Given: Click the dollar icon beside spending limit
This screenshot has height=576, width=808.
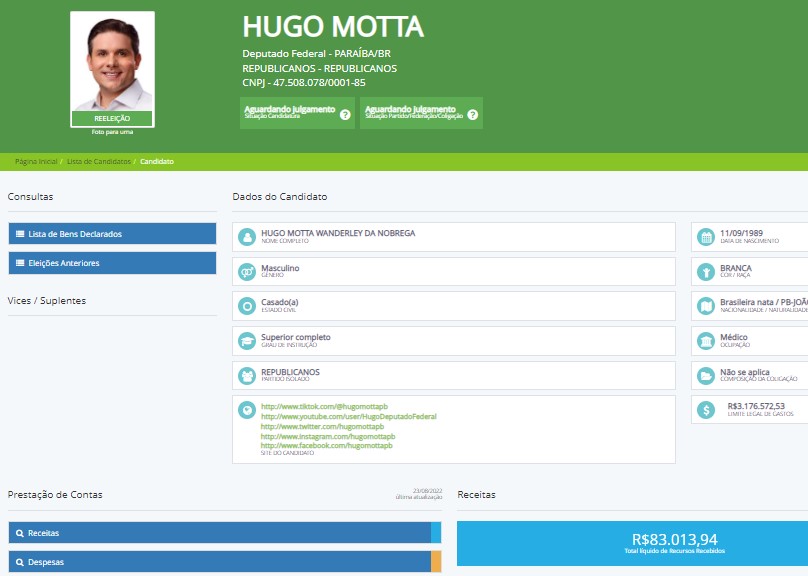Looking at the screenshot, I should pyautogui.click(x=706, y=409).
